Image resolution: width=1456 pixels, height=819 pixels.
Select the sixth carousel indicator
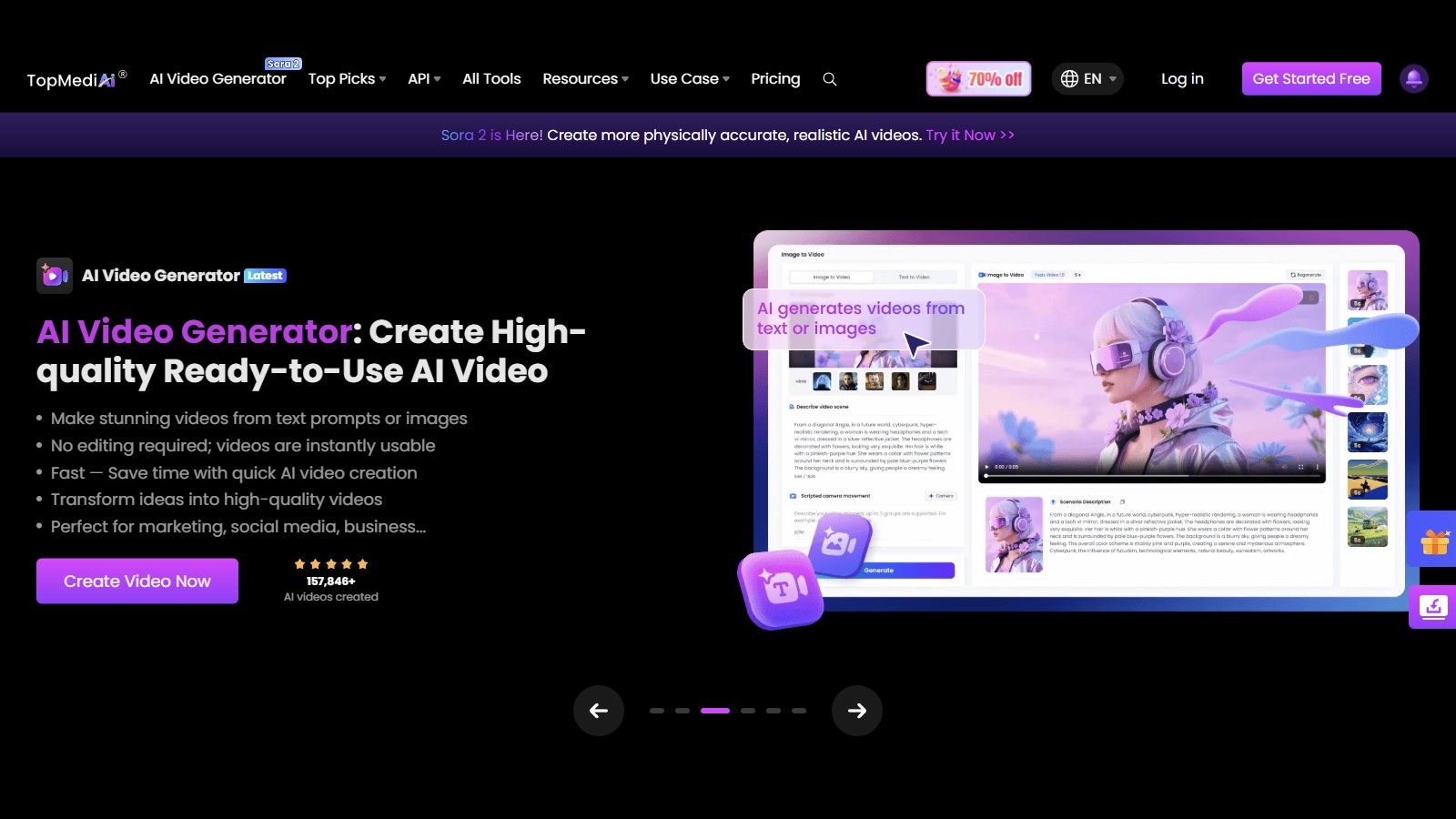click(x=799, y=711)
